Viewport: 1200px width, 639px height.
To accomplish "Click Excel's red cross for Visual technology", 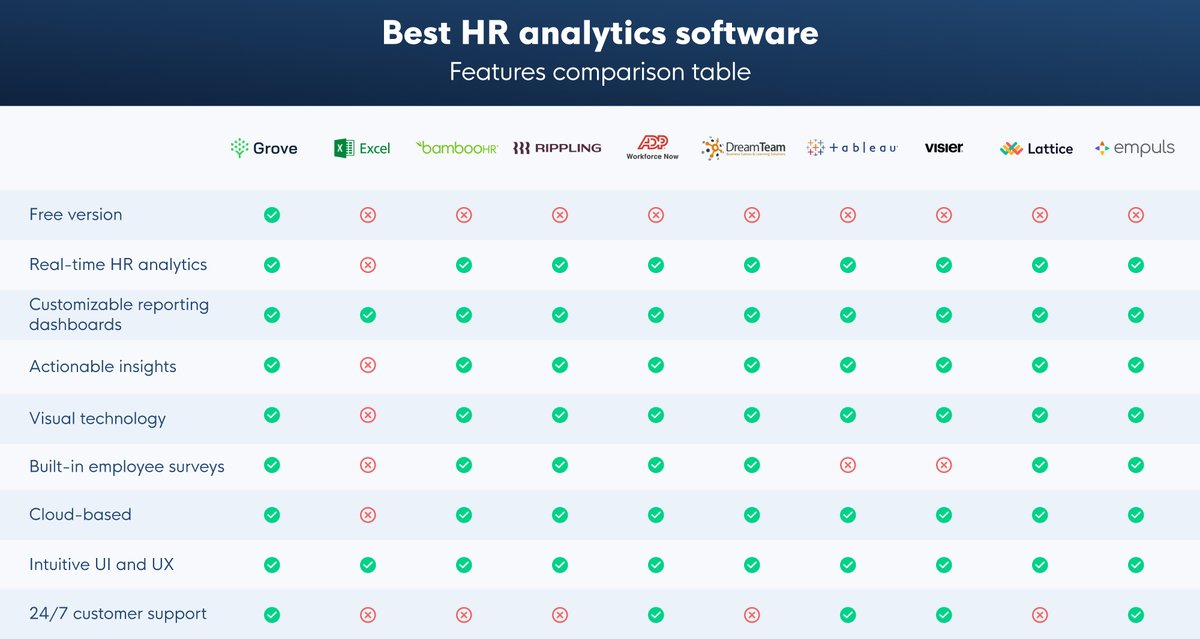I will (x=368, y=415).
